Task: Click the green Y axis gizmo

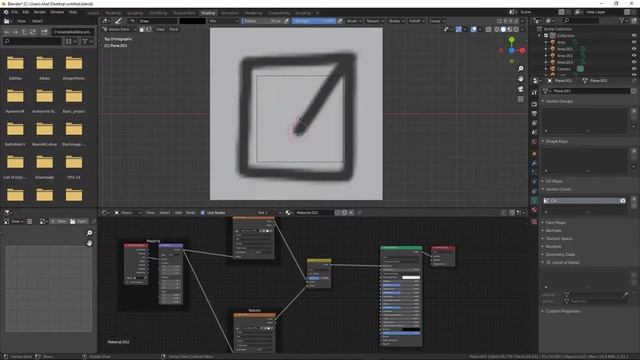Action: pos(512,40)
